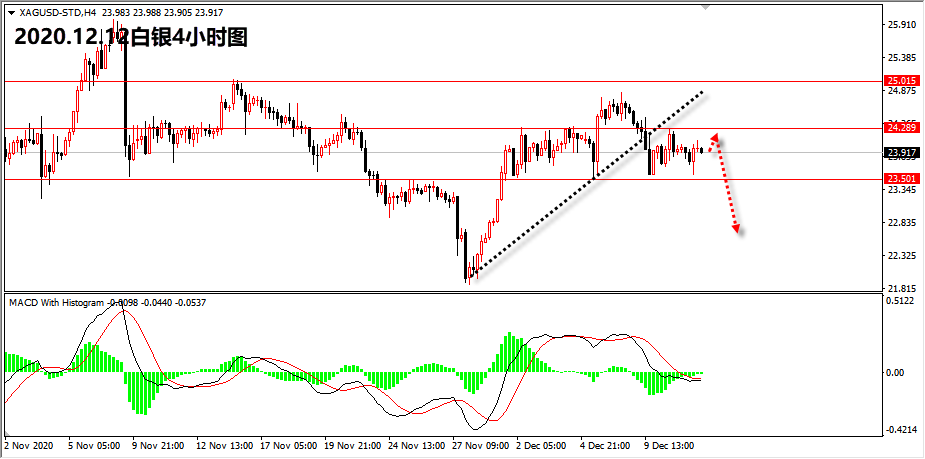Click the 22.325 price axis value
Viewport: 925px width, 459px height.
(x=901, y=256)
